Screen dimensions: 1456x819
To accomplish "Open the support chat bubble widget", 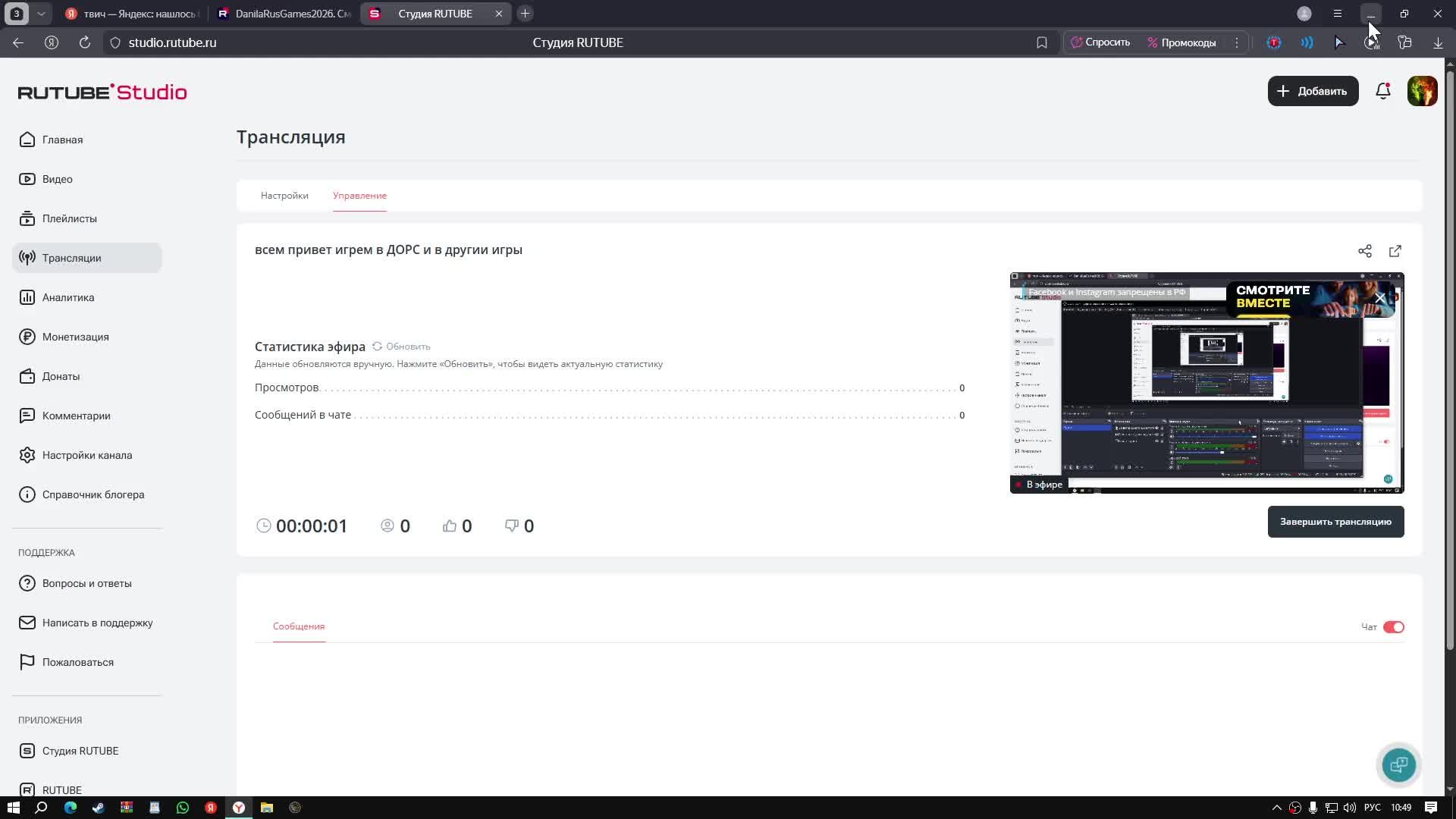I will click(1398, 764).
